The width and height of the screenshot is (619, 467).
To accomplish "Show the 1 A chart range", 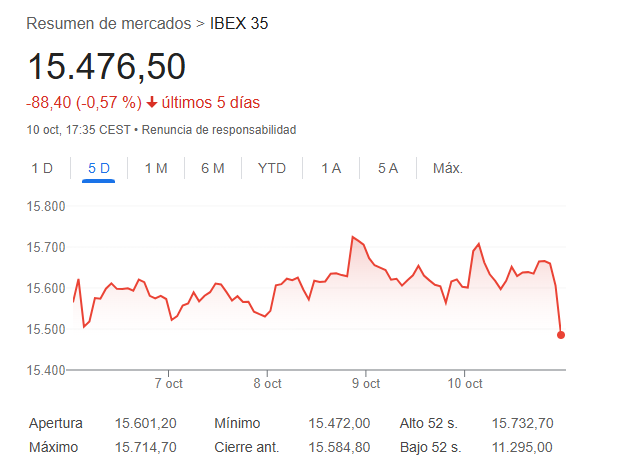I will point(331,168).
